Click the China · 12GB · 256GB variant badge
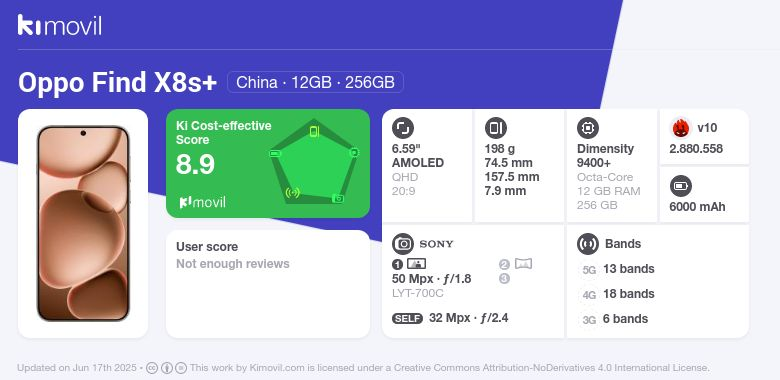 (315, 82)
